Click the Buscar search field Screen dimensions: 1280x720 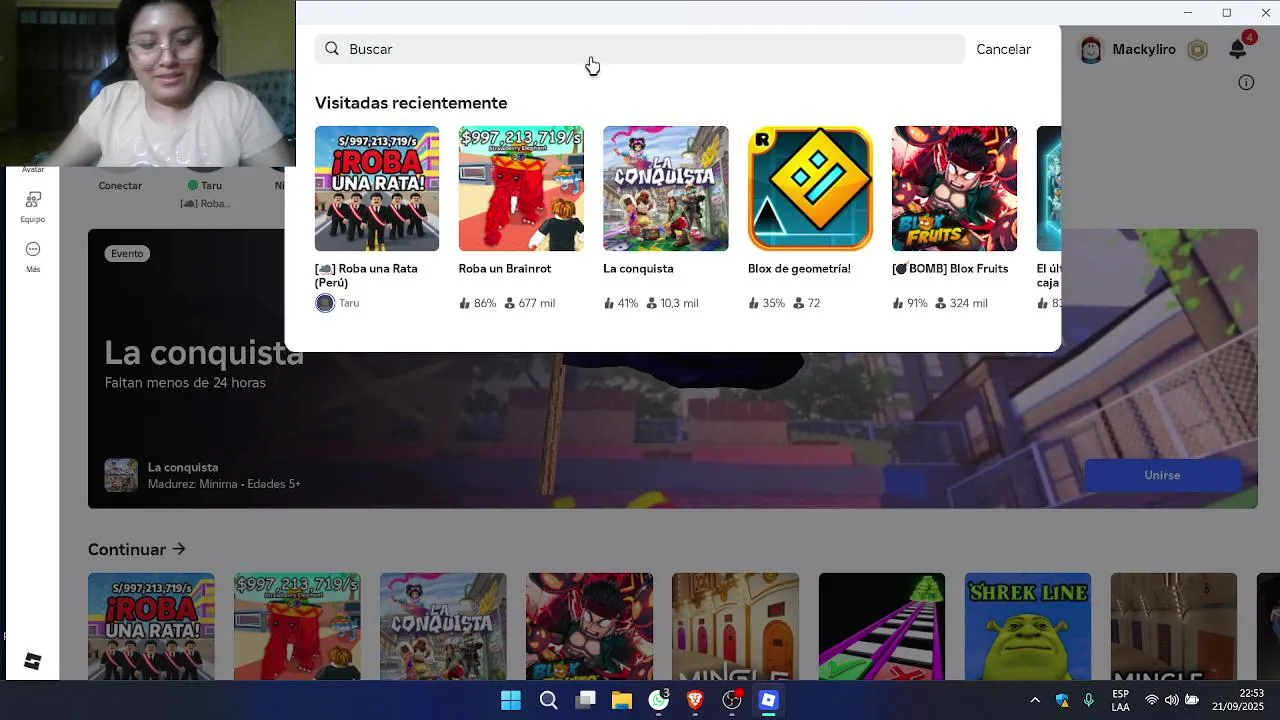point(640,49)
